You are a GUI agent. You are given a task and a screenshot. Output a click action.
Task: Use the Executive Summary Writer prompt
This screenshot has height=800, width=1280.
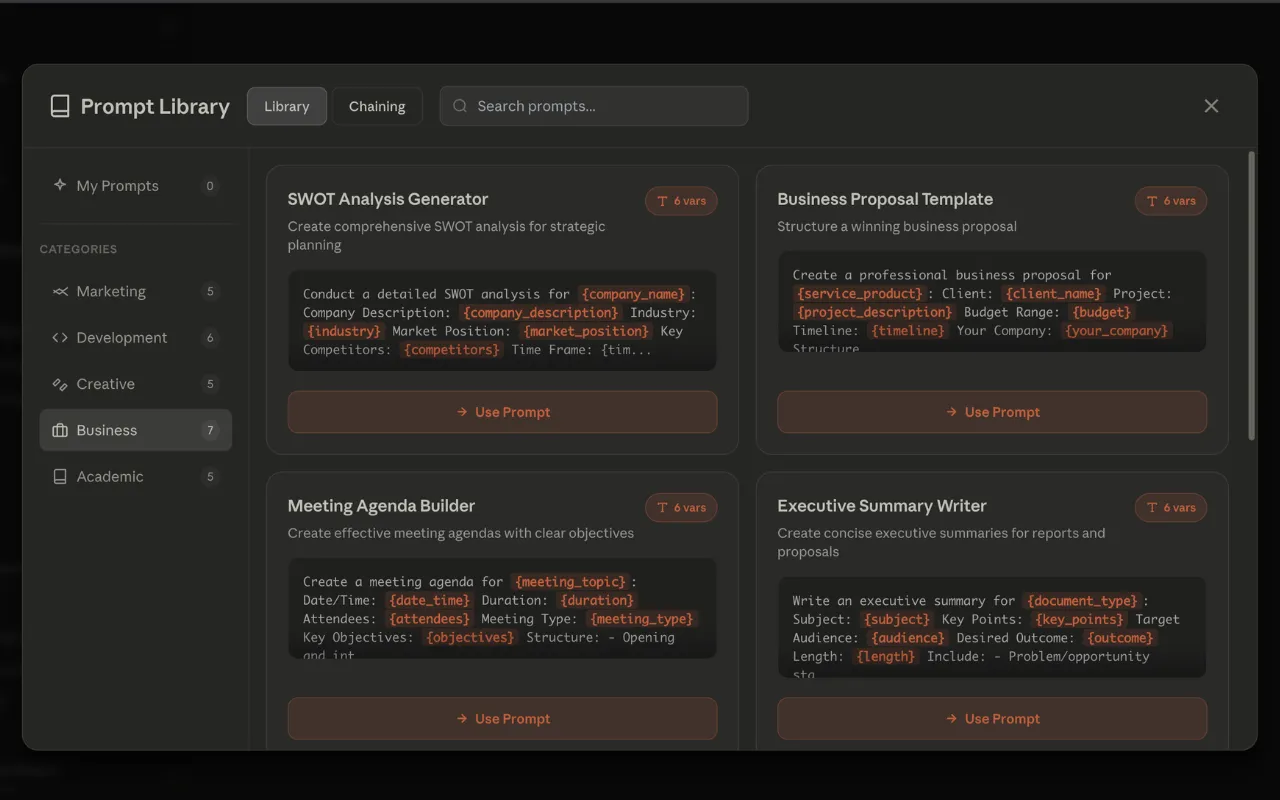click(x=992, y=719)
